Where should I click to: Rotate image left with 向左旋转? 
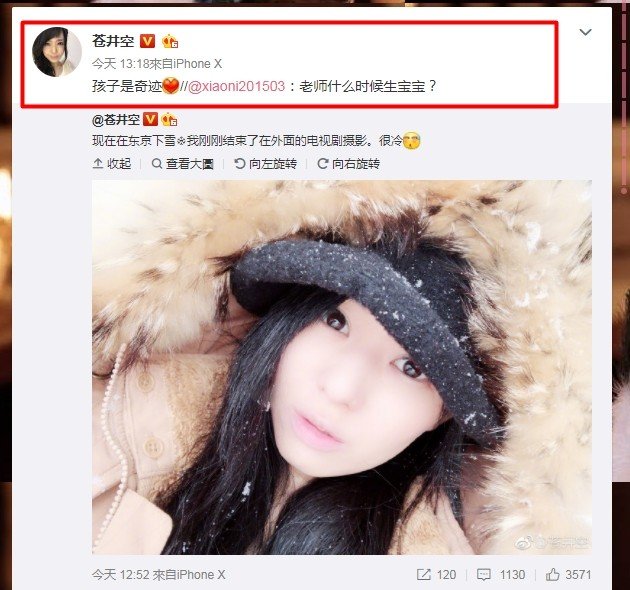pyautogui.click(x=266, y=164)
